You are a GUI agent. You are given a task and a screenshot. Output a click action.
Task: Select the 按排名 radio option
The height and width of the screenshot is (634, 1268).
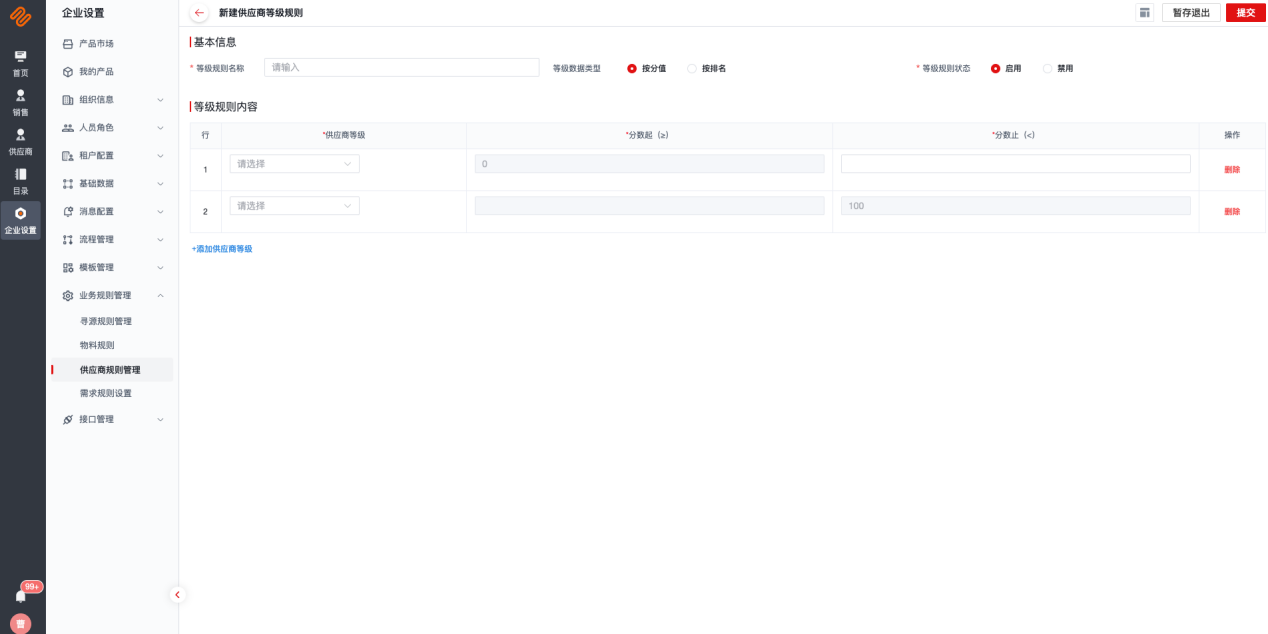pyautogui.click(x=692, y=69)
